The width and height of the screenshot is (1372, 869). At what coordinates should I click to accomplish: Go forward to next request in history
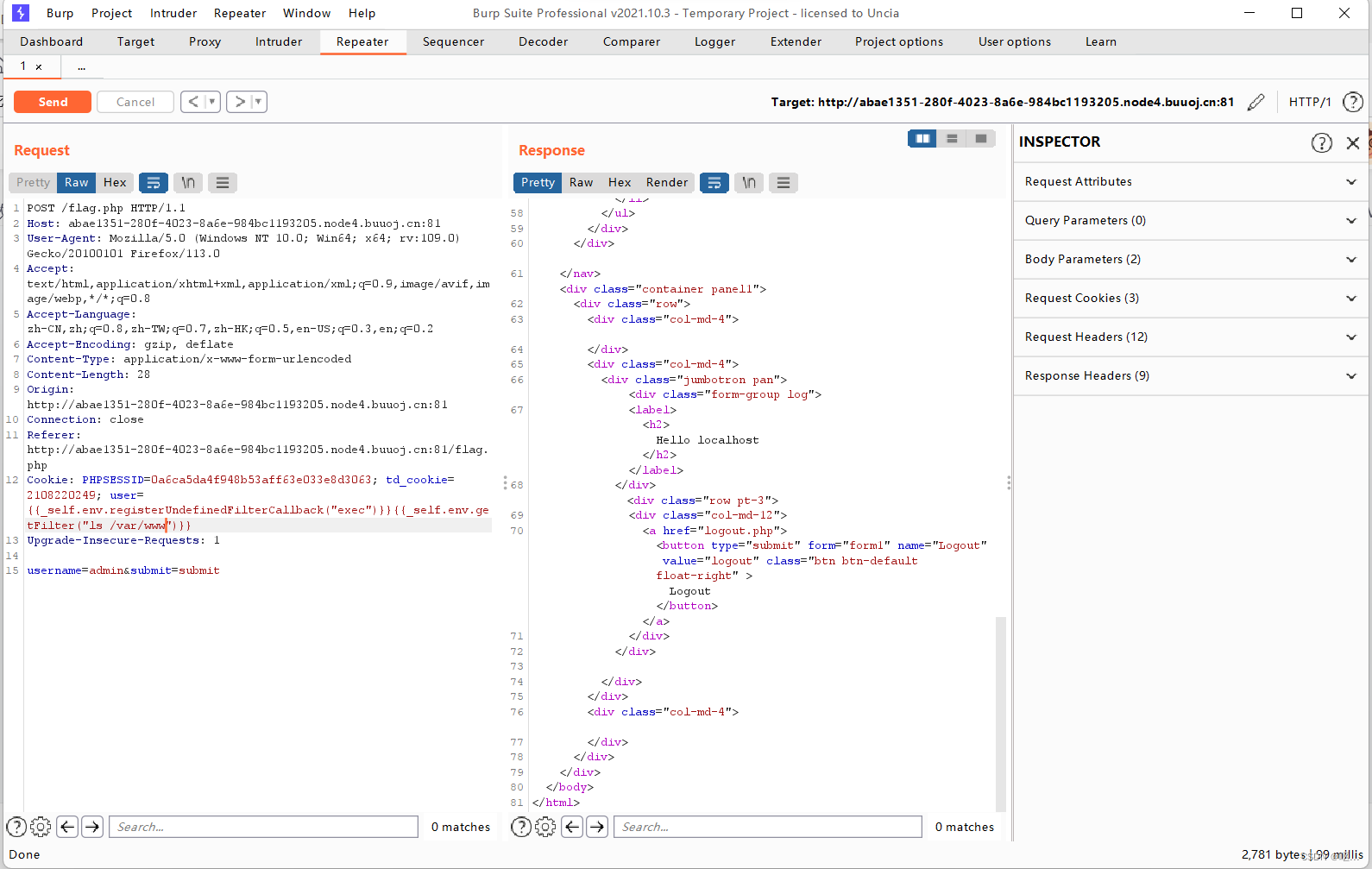click(240, 102)
